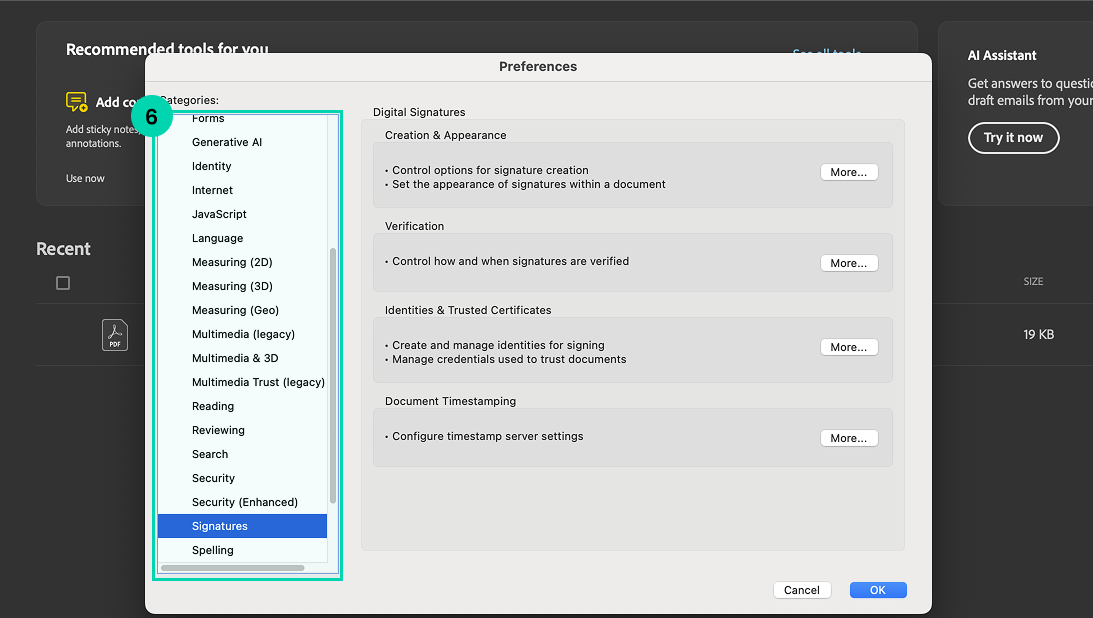This screenshot has height=618, width=1093.
Task: Toggle the select-all checkbox in Recent list
Action: tap(63, 283)
